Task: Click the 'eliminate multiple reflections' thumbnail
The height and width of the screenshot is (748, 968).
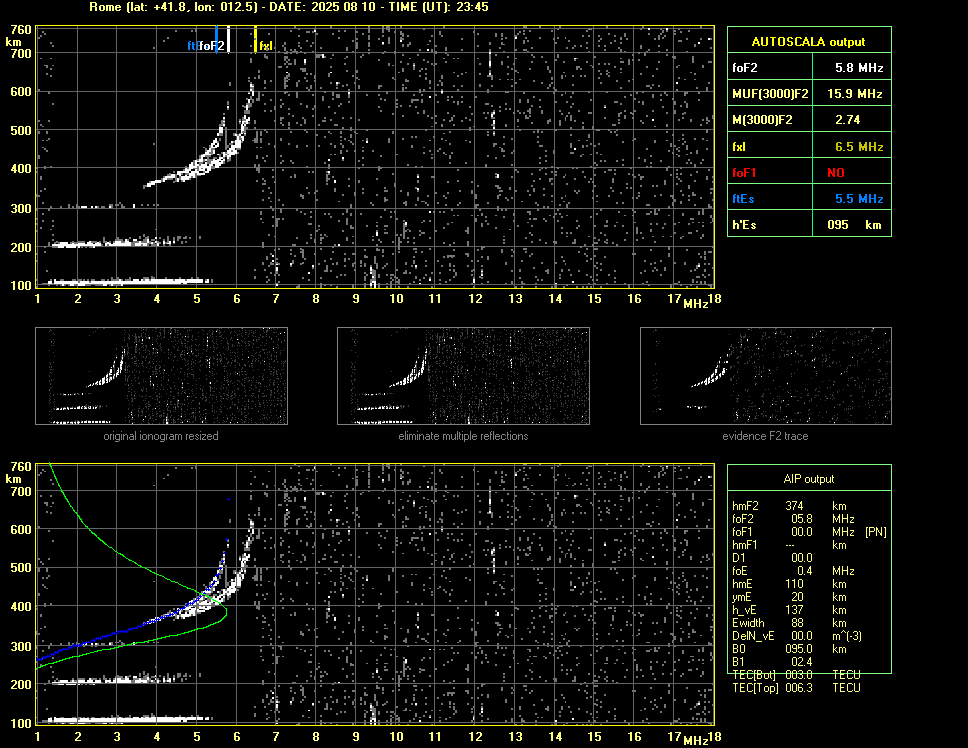Action: pos(463,376)
